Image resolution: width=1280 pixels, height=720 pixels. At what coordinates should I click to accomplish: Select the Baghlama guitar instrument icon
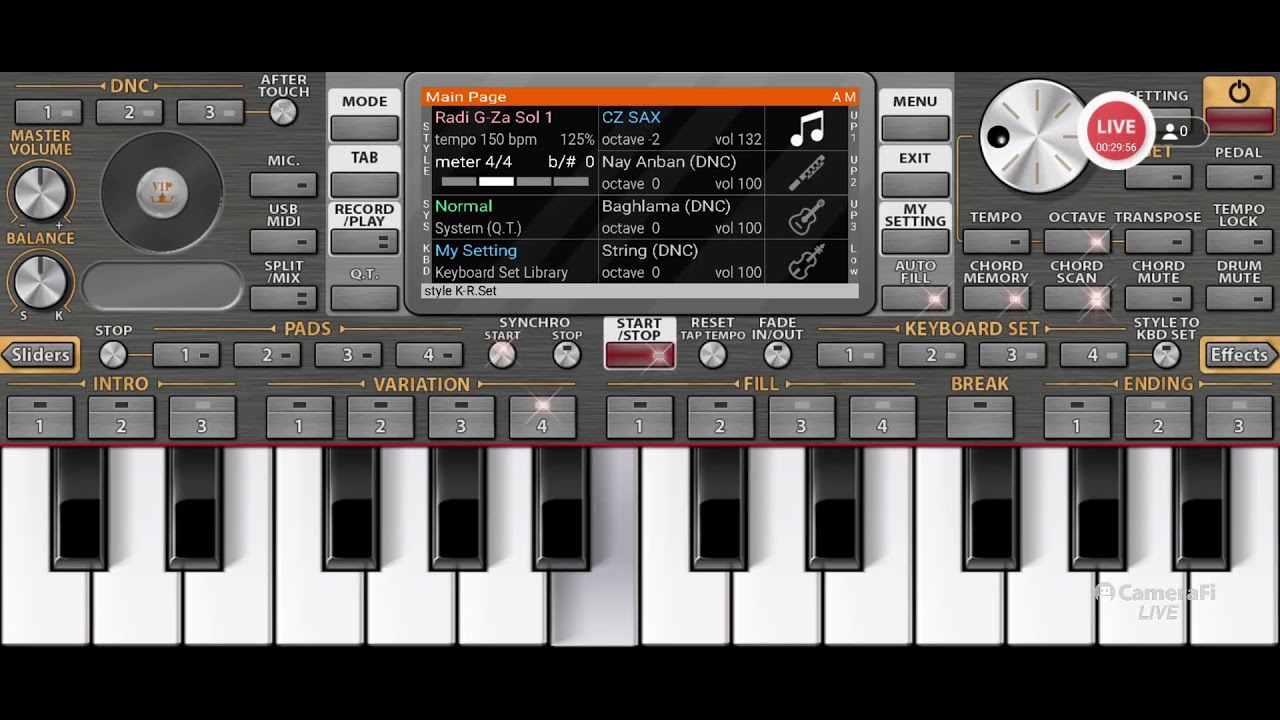(806, 217)
